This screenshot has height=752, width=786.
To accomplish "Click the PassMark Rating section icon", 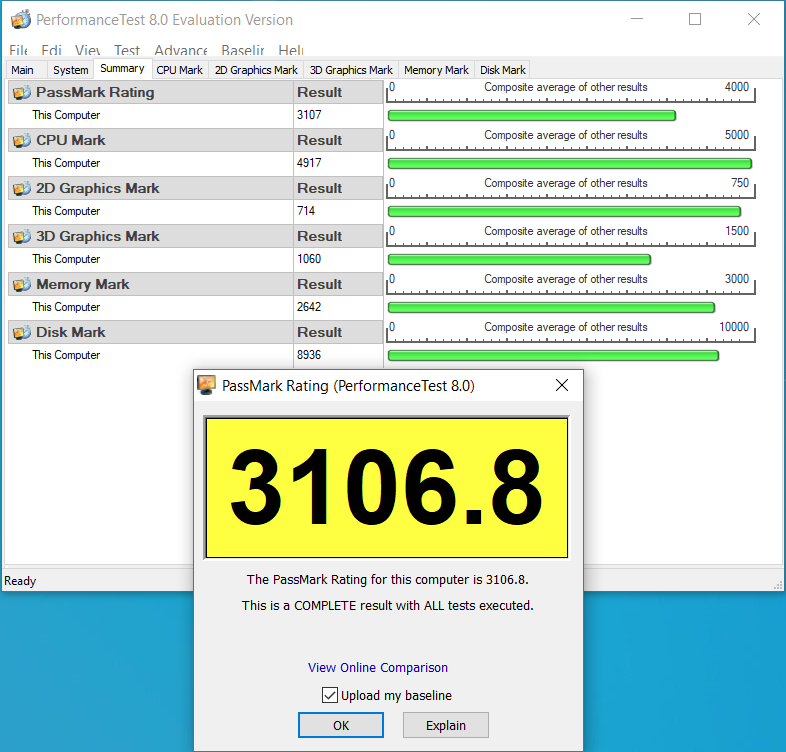I will 22,93.
